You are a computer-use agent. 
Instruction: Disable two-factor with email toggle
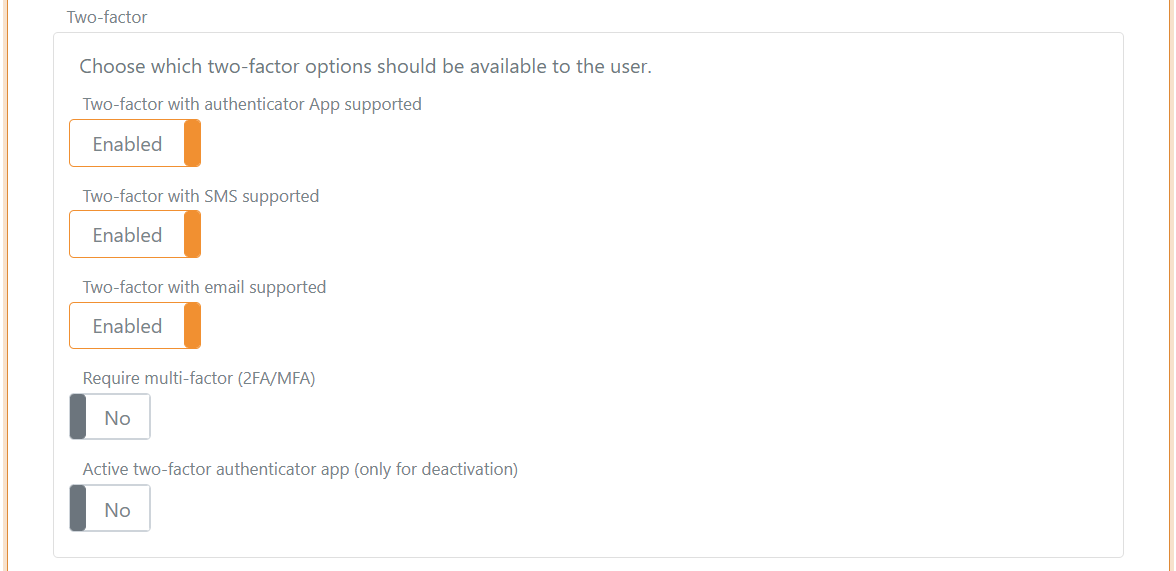coord(135,325)
